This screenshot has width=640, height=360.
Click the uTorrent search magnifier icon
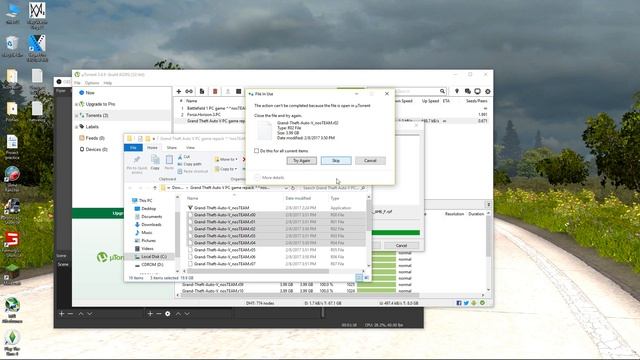[x=442, y=91]
